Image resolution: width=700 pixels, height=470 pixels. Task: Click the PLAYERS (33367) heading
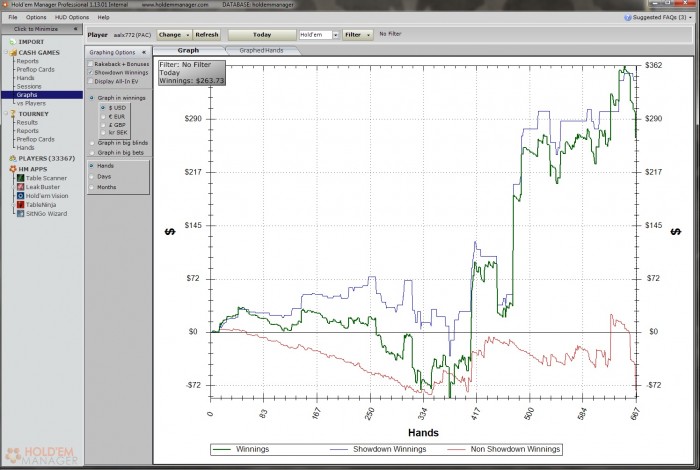47,158
